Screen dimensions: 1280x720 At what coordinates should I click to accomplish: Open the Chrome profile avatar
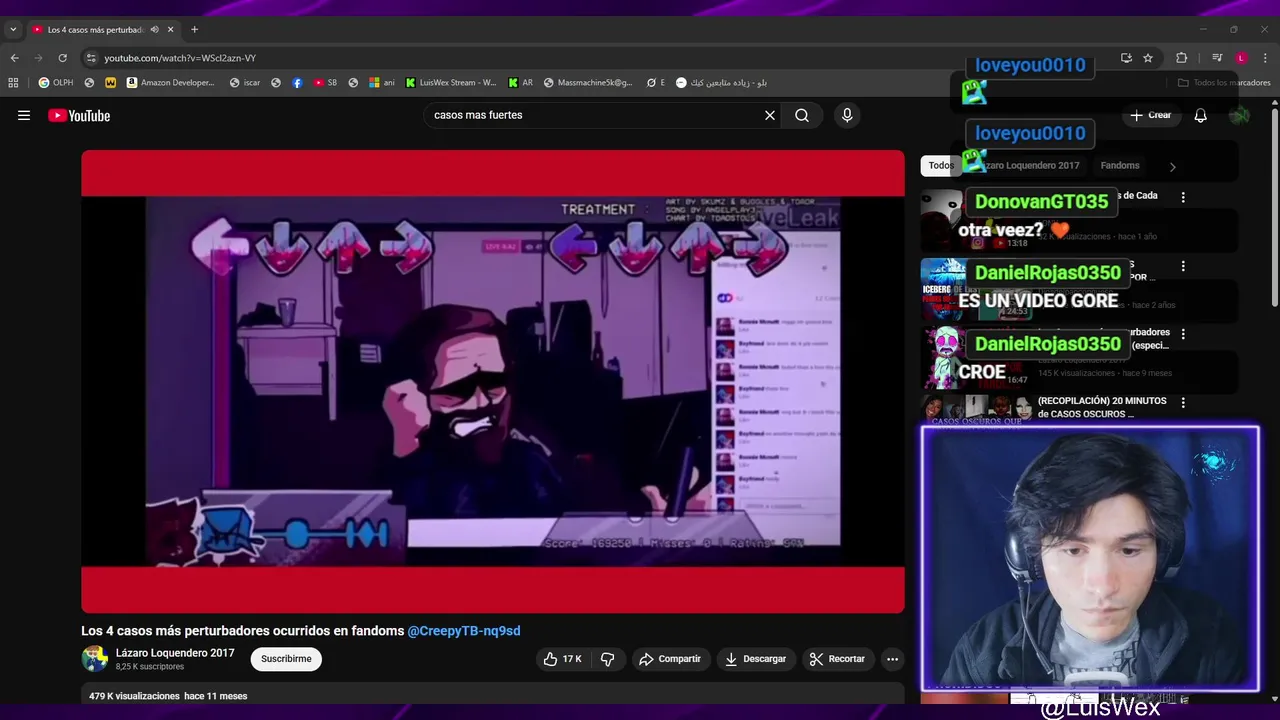(1241, 58)
